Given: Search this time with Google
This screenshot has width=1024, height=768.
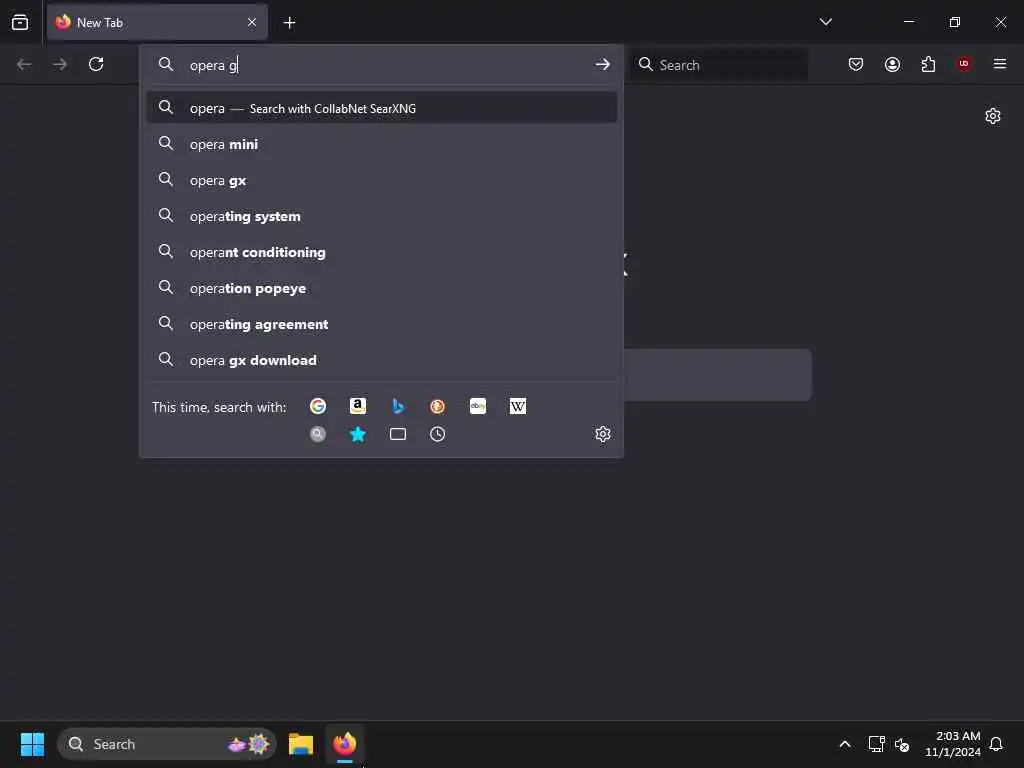Looking at the screenshot, I should point(318,406).
